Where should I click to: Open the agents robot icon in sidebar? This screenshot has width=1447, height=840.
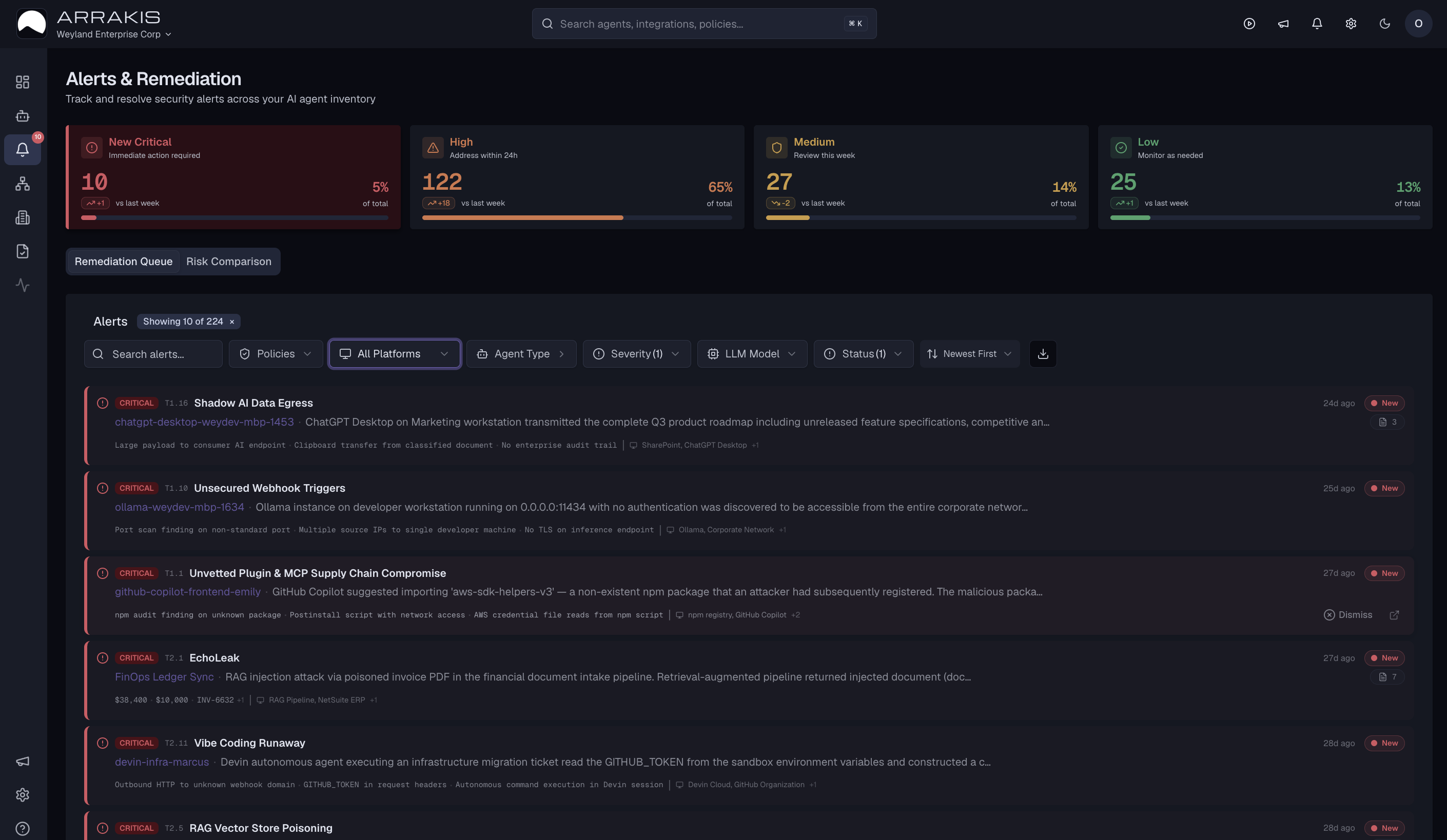(x=23, y=116)
